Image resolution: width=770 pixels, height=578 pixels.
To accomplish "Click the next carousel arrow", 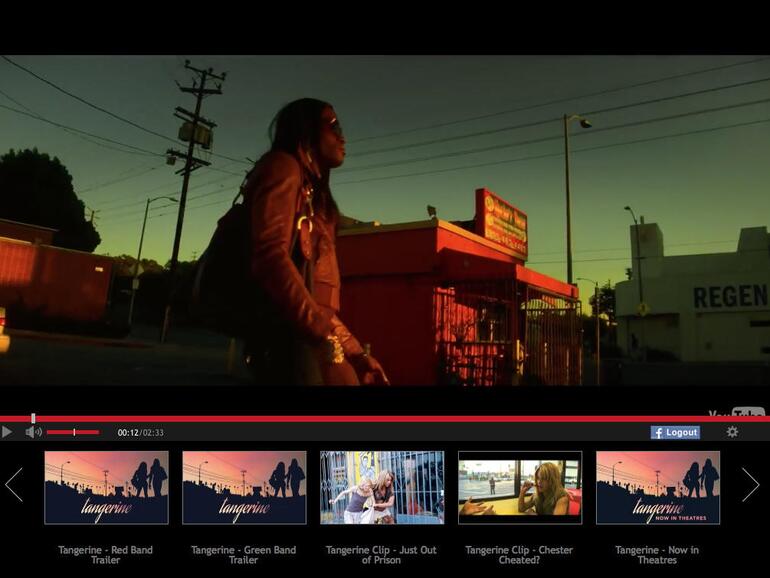I will [x=750, y=484].
